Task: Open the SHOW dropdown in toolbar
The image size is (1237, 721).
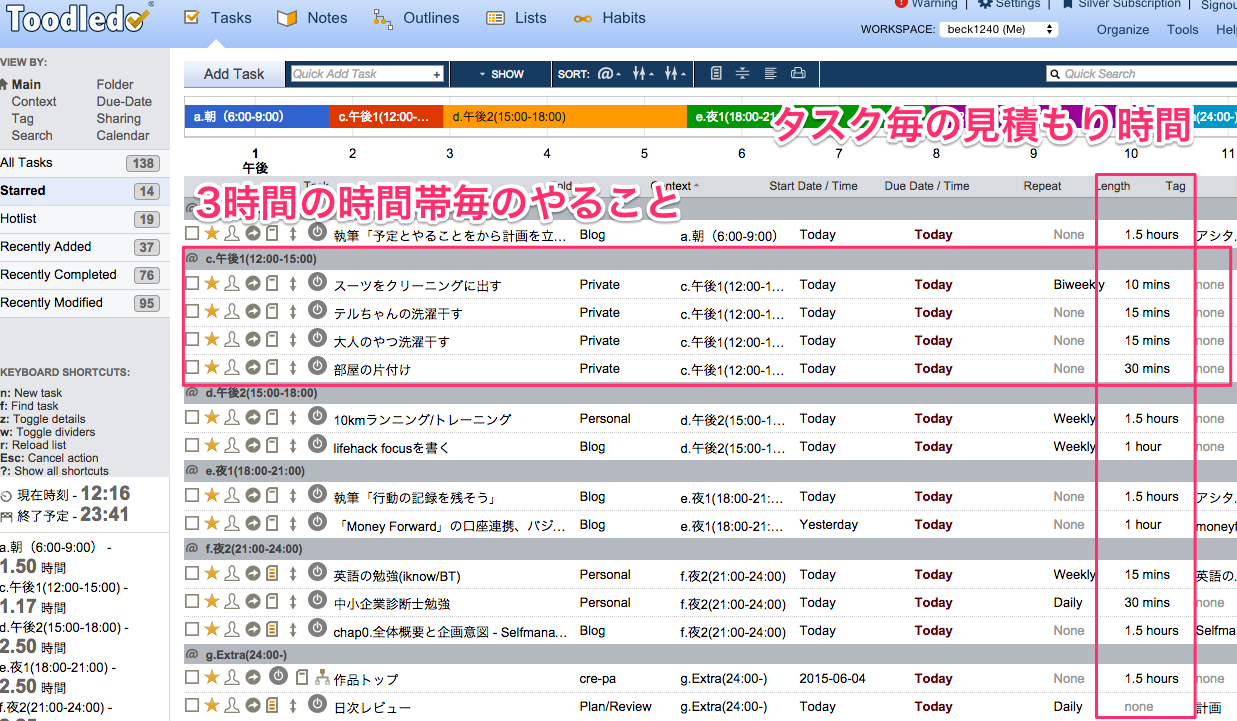Action: 501,74
